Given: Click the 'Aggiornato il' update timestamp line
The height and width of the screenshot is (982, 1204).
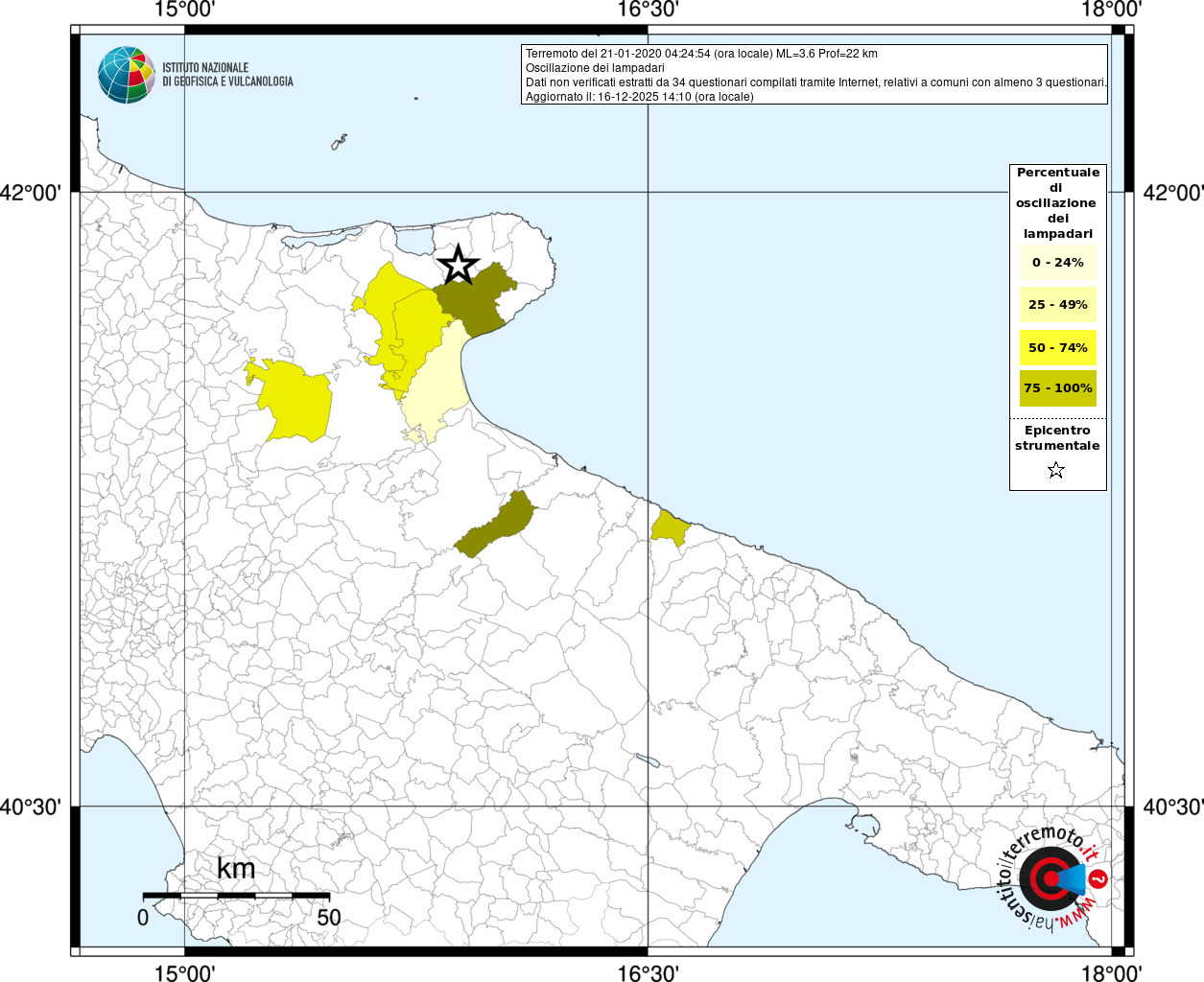Looking at the screenshot, I should (x=639, y=97).
